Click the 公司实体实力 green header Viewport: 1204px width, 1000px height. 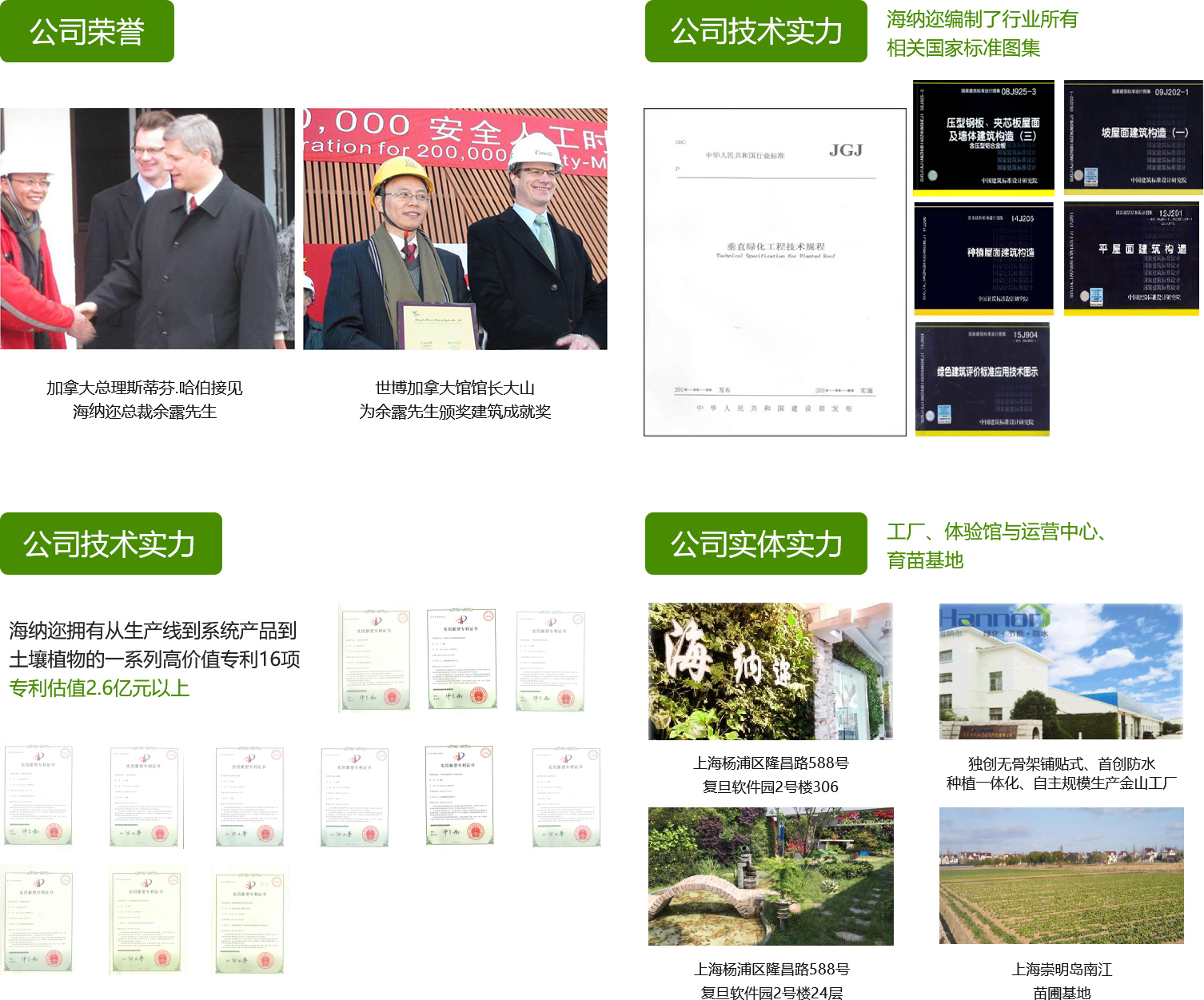coord(756,544)
